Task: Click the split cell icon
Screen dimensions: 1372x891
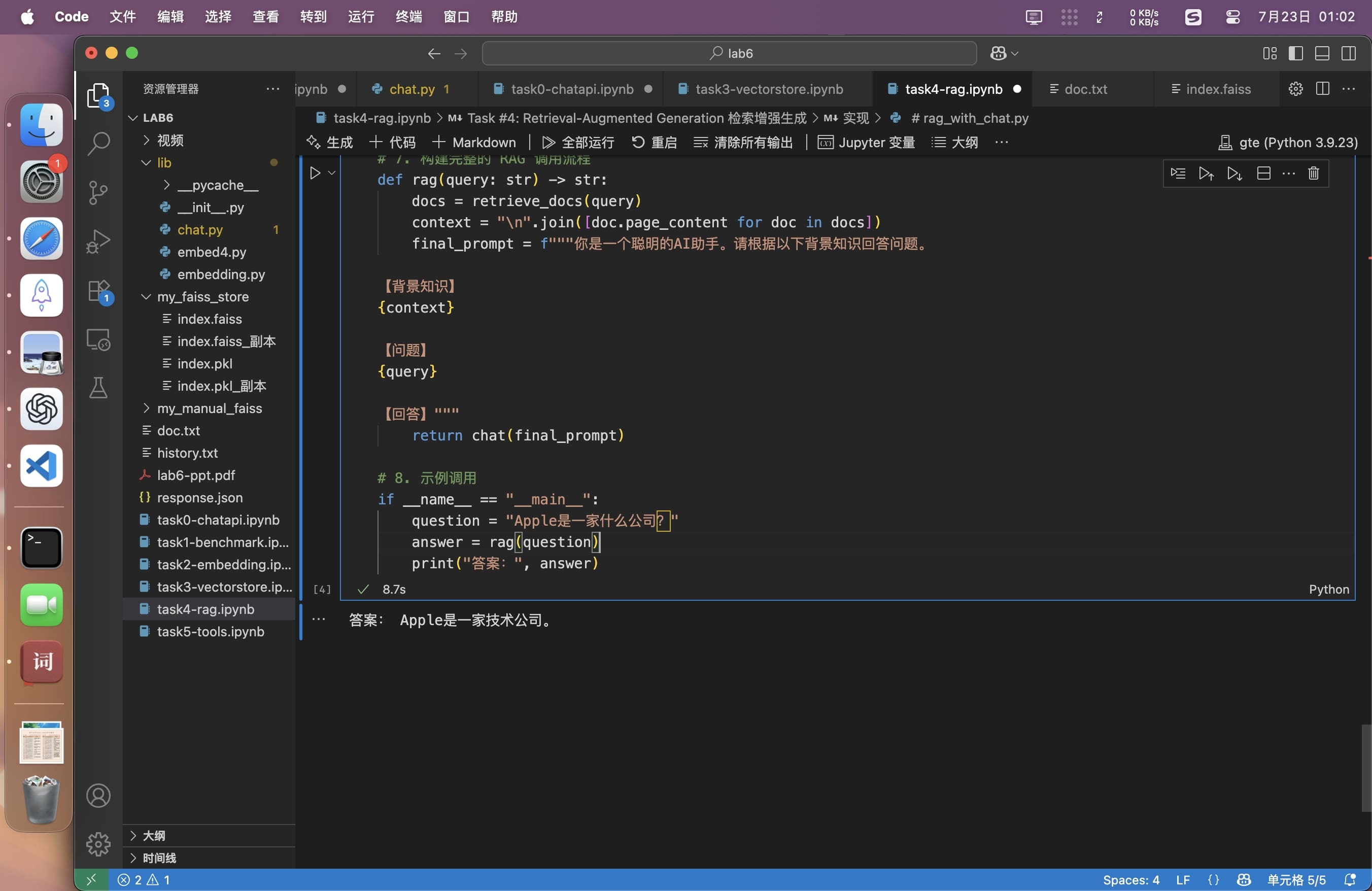Action: point(1263,174)
